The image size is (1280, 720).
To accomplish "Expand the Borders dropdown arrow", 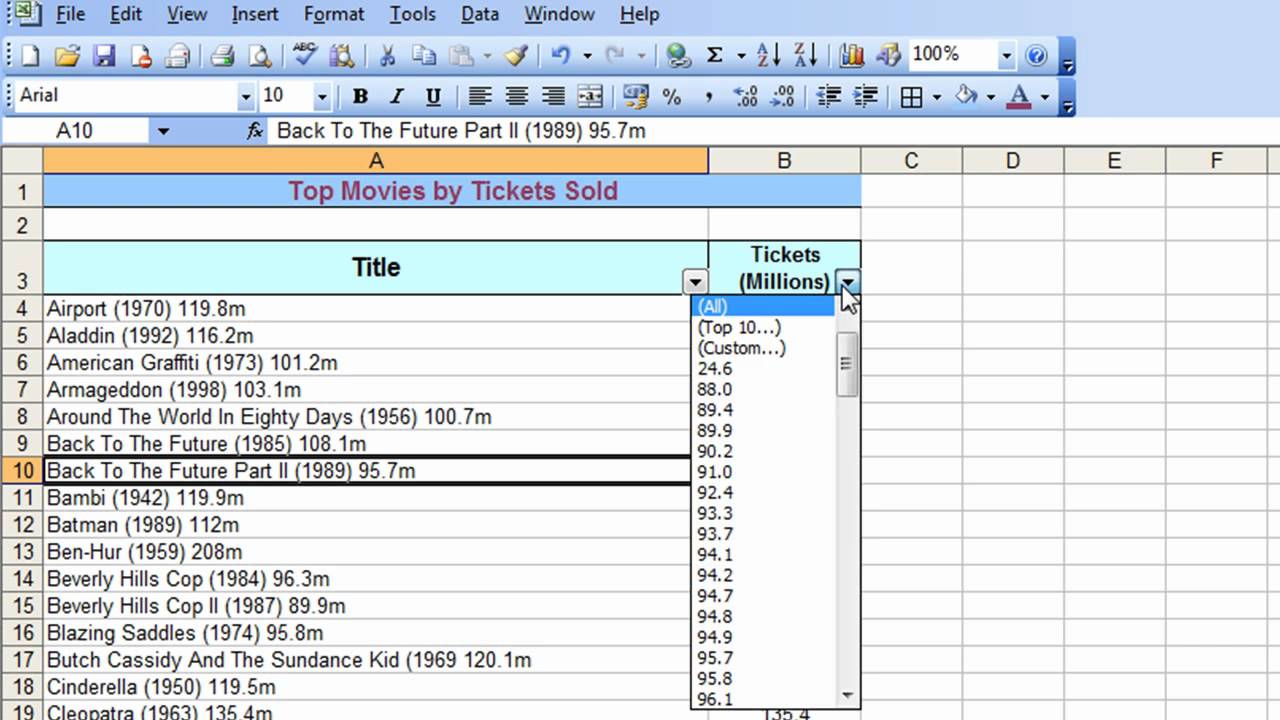I will coord(937,97).
